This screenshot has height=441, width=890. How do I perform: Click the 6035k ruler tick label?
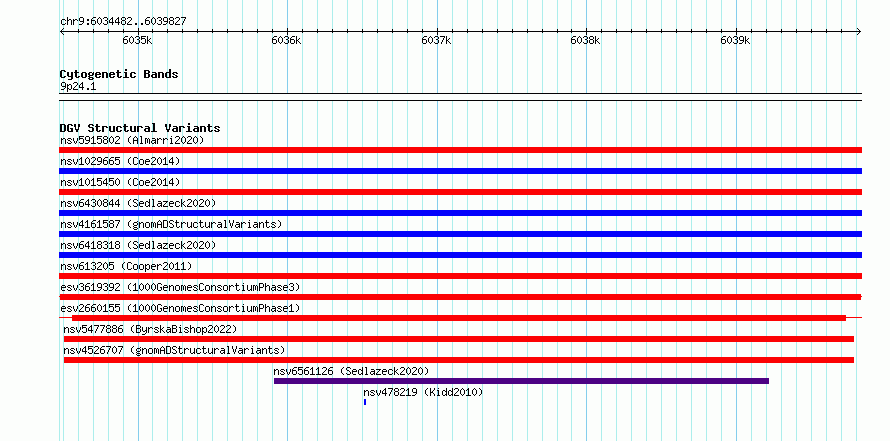pyautogui.click(x=137, y=40)
